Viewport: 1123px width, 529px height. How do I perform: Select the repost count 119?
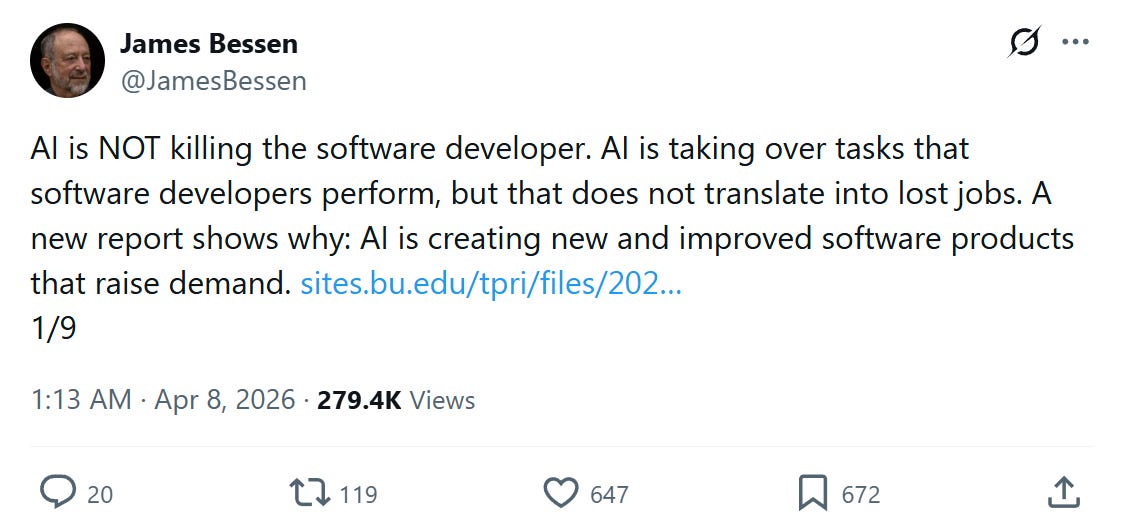coord(358,495)
